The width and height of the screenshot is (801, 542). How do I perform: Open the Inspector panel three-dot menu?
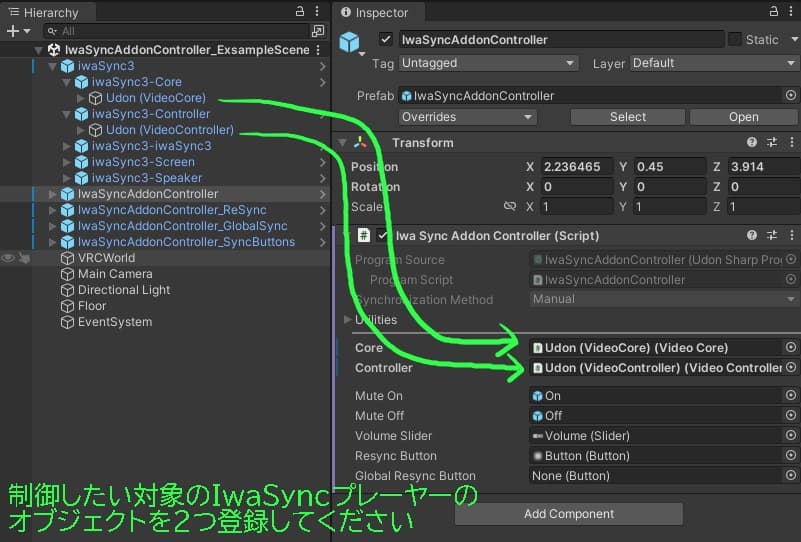(791, 12)
